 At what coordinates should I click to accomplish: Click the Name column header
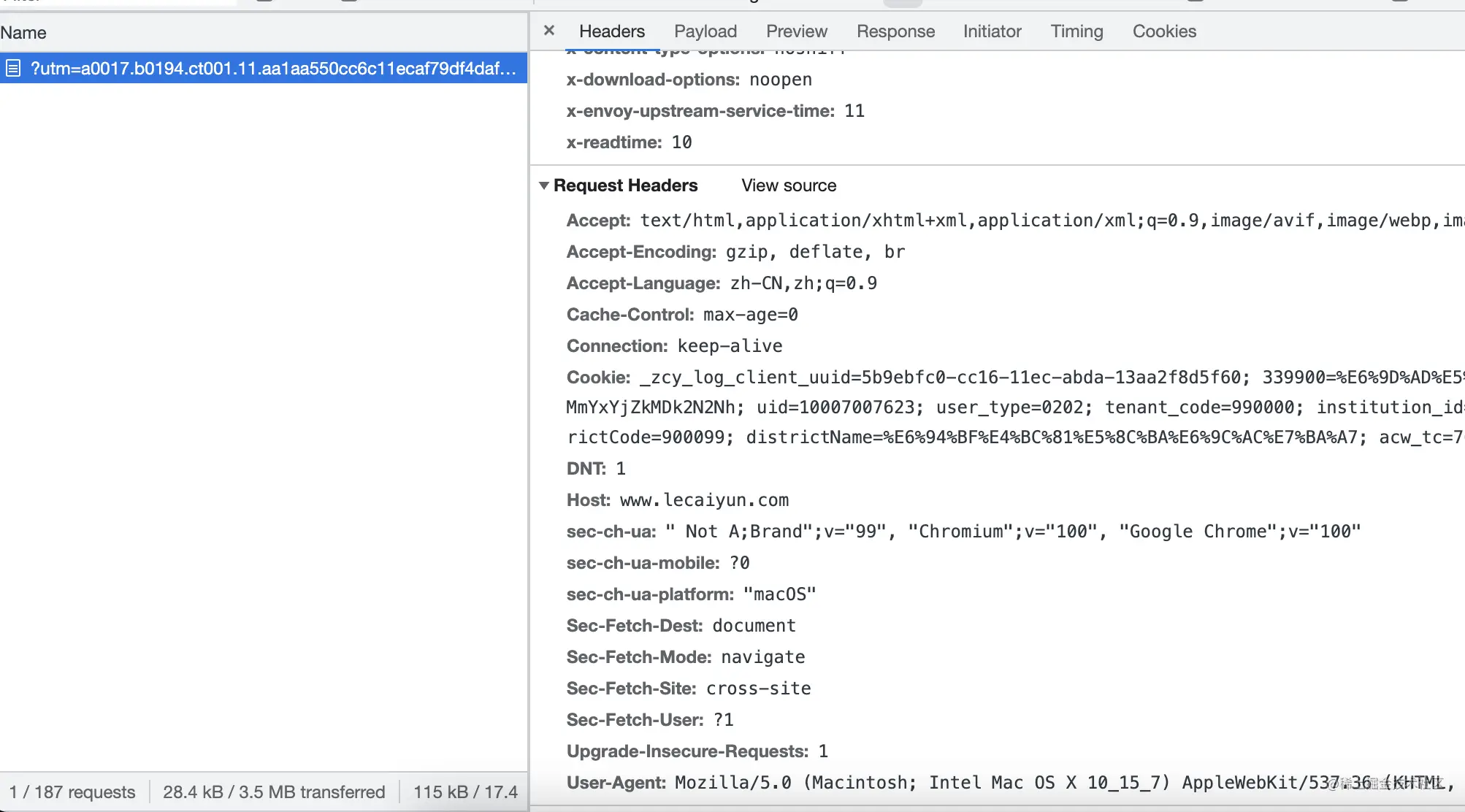click(23, 33)
